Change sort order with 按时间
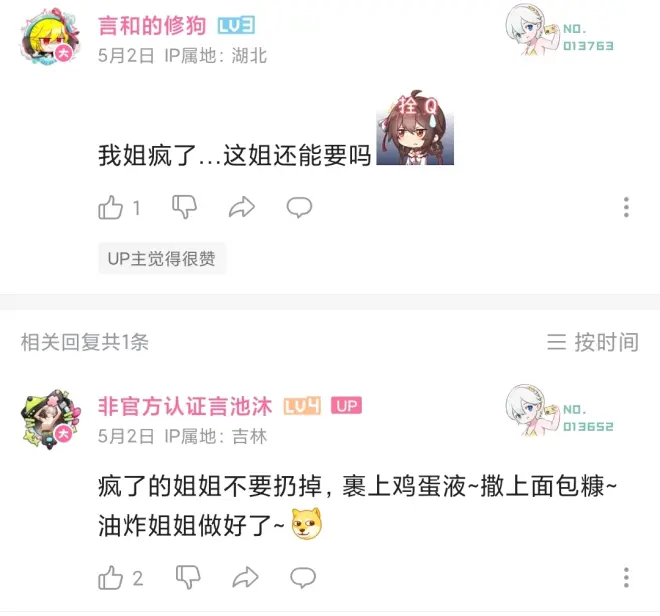Viewport: 660px width, 616px height. point(593,341)
